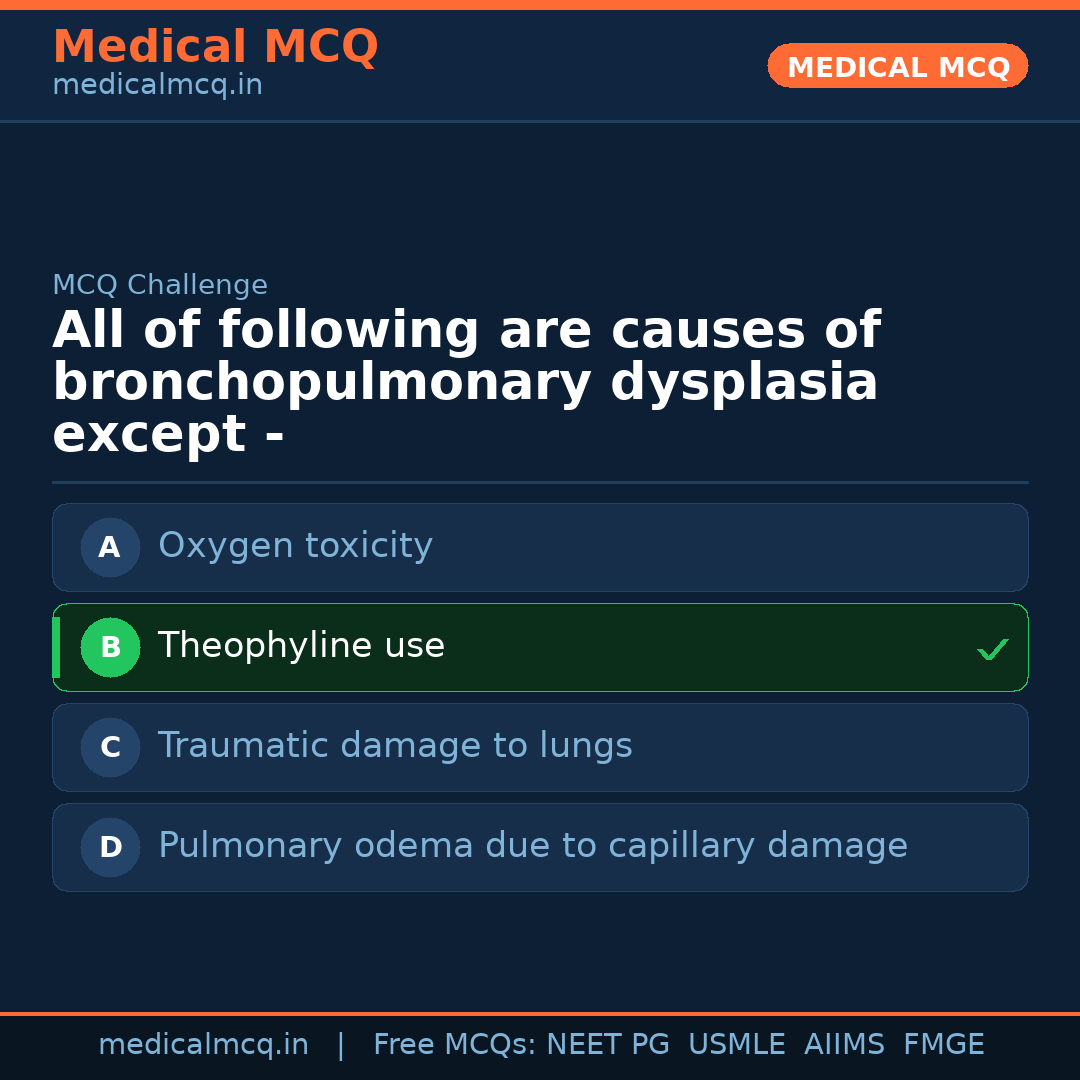Collapse the highlighted option B card
Viewport: 1080px width, 1080px height.
point(540,647)
